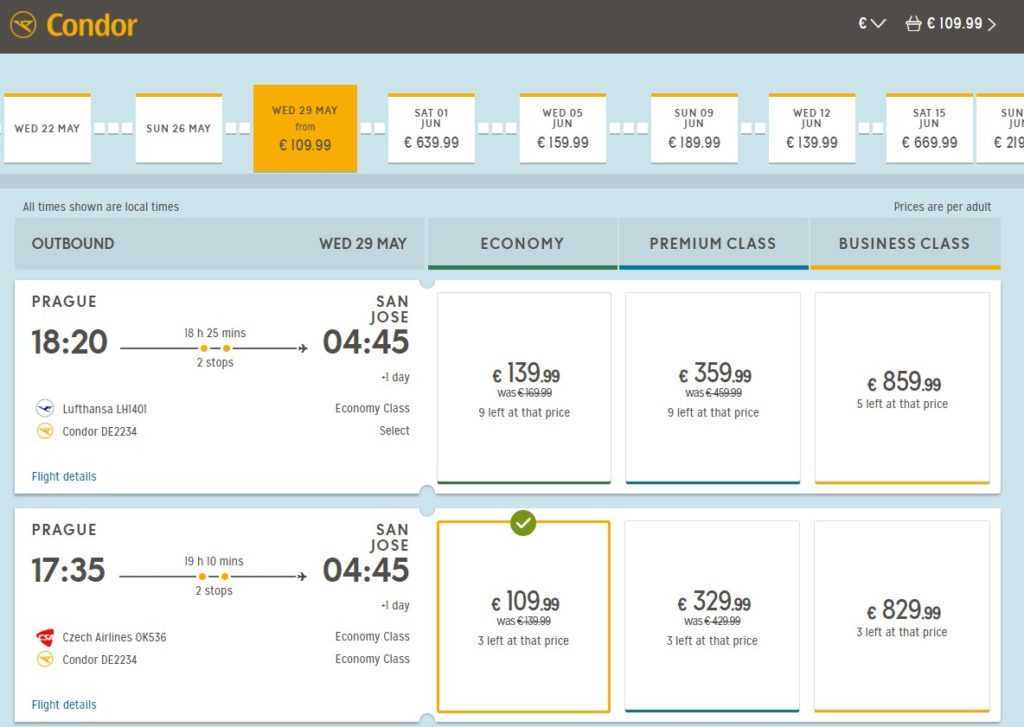Choose WED 05 JUN € 159.99 date
The height and width of the screenshot is (727, 1024).
coord(563,128)
